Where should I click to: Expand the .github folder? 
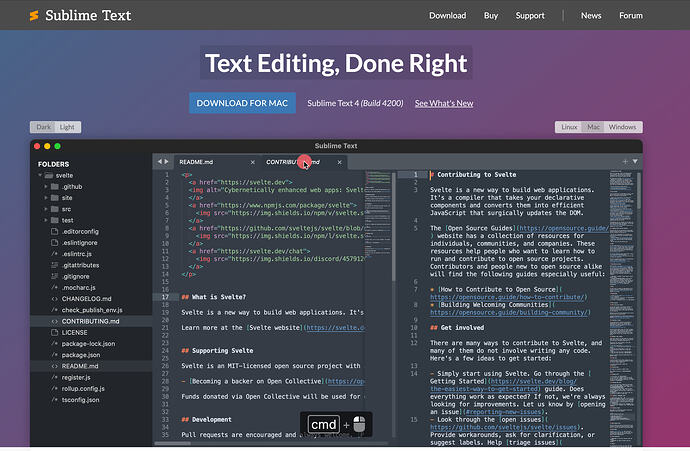46,187
